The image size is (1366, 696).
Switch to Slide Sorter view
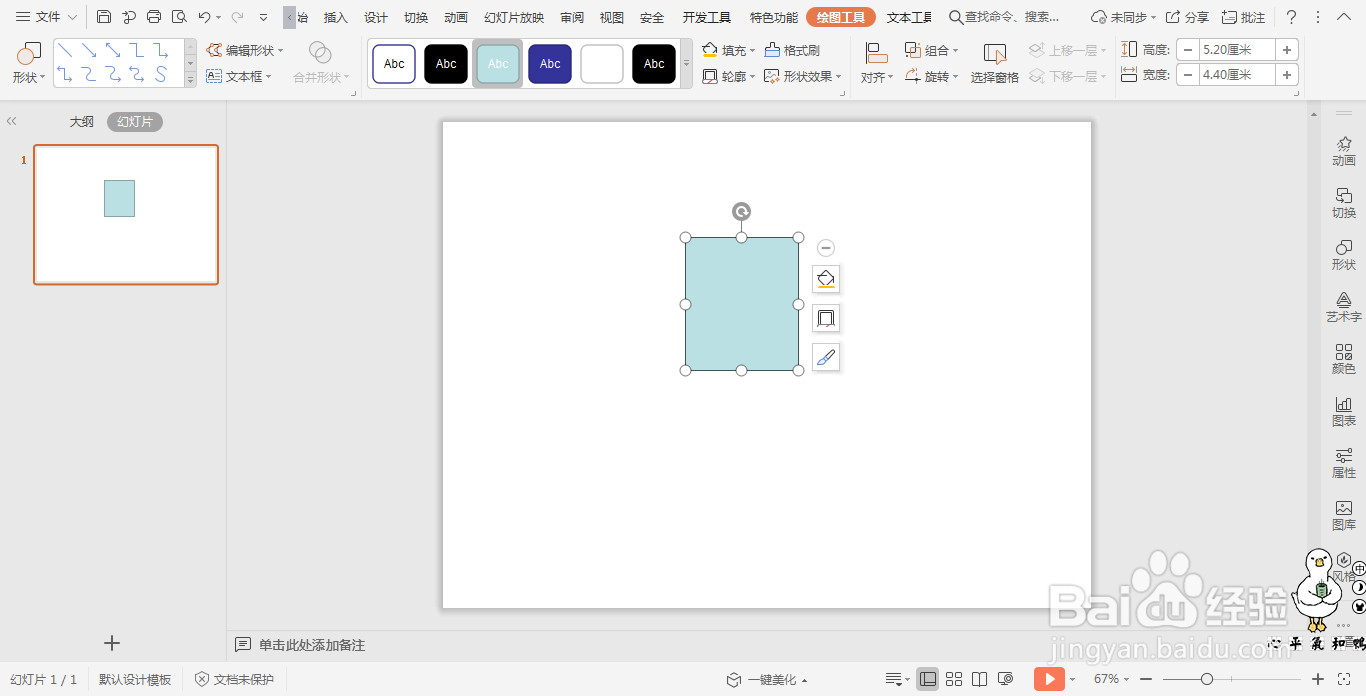coord(954,679)
